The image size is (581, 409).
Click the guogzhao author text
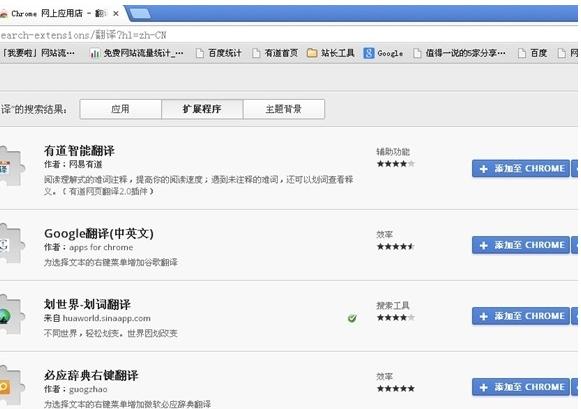tap(88, 389)
